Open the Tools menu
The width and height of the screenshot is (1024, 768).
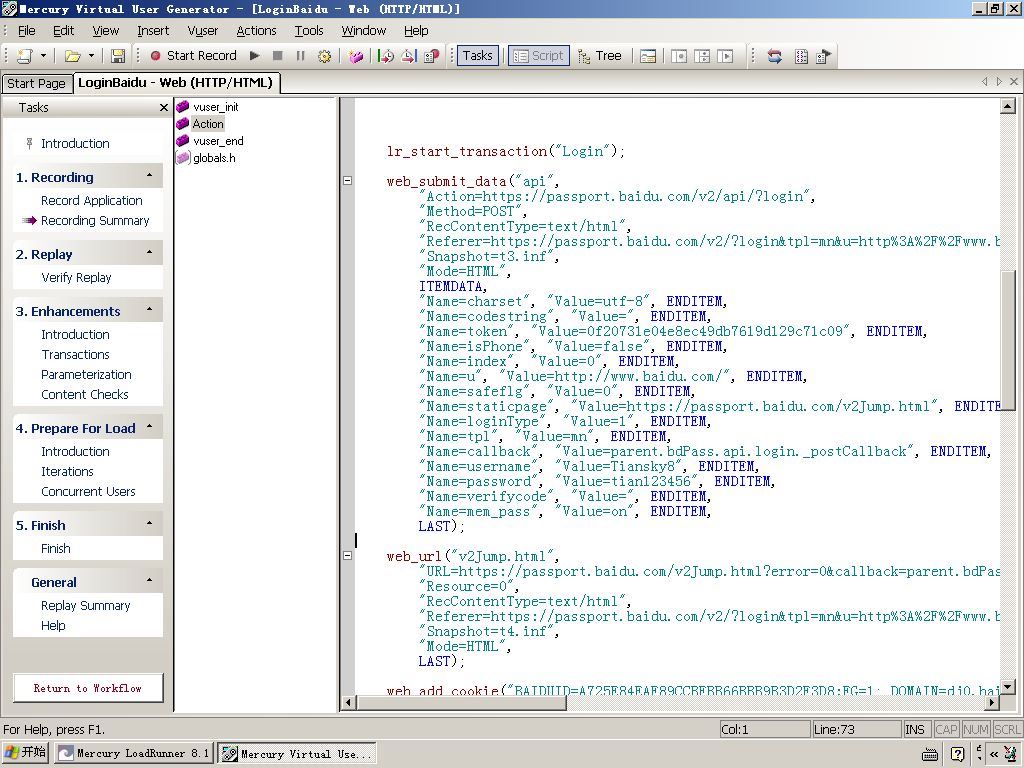(309, 31)
